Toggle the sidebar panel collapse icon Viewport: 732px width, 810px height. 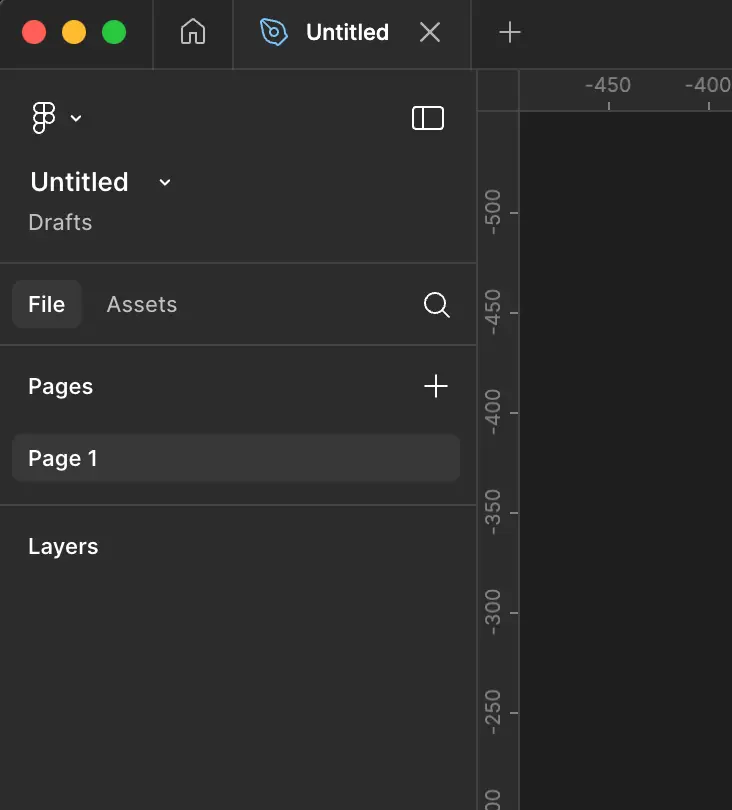(427, 118)
